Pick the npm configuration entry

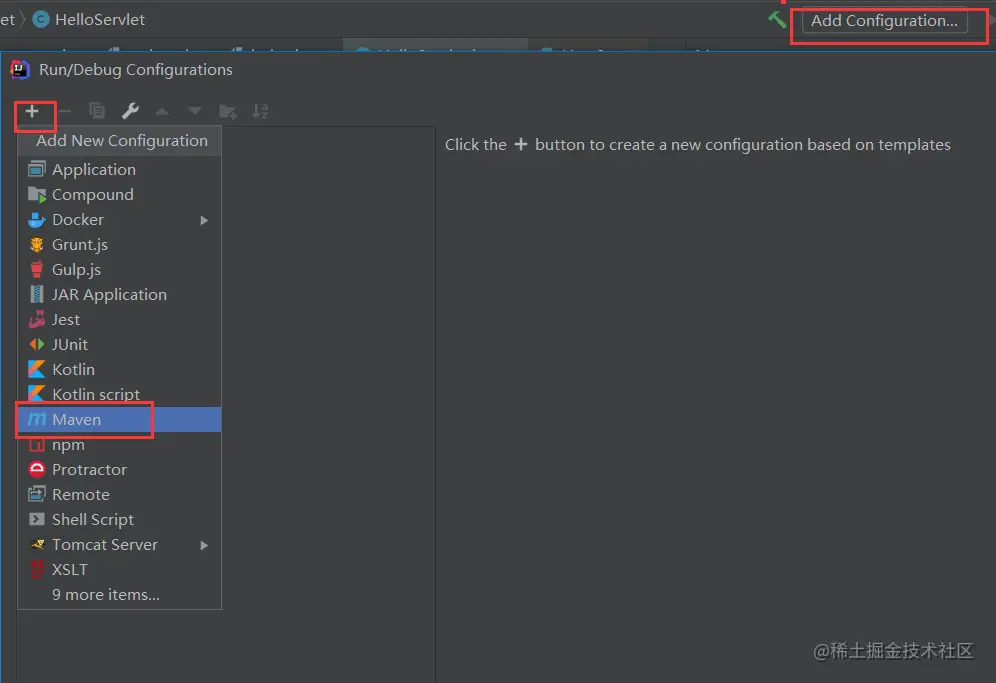click(119, 445)
